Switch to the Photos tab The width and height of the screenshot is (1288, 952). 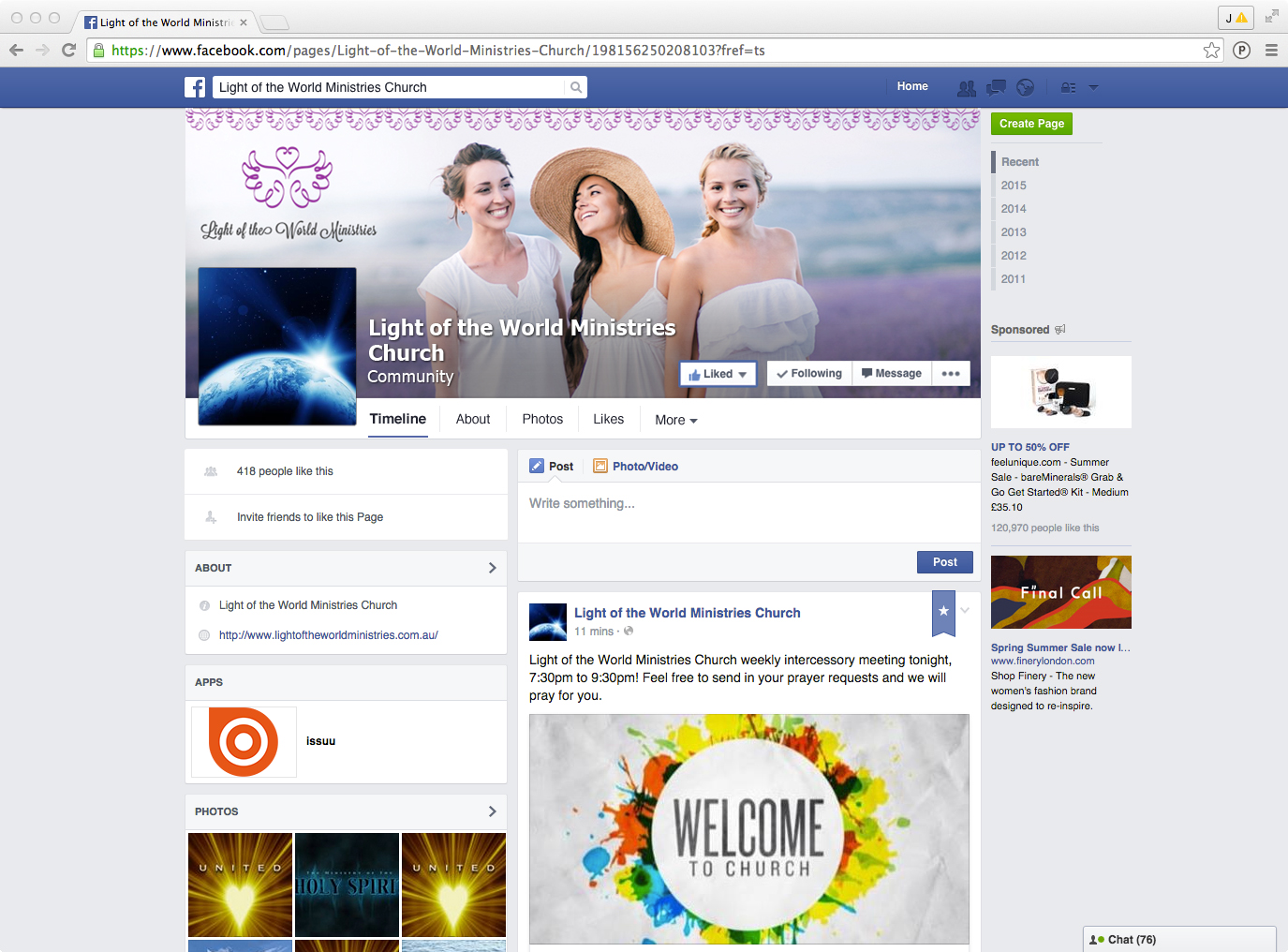(542, 419)
